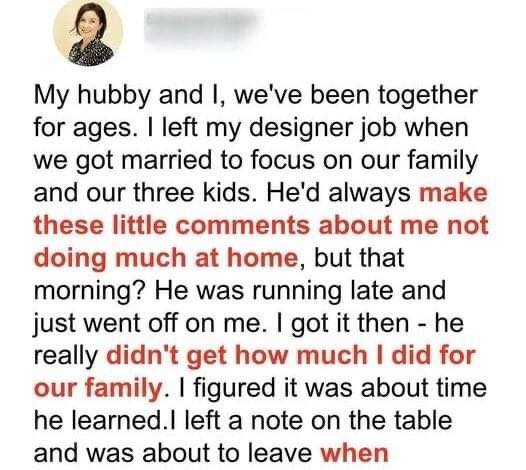
Task: Click the text 'for ages.'
Action: (x=84, y=128)
